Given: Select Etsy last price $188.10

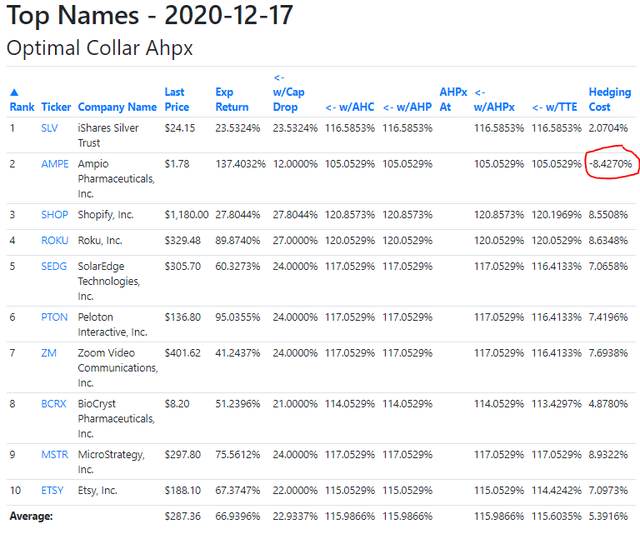Looking at the screenshot, I should click(x=182, y=490).
